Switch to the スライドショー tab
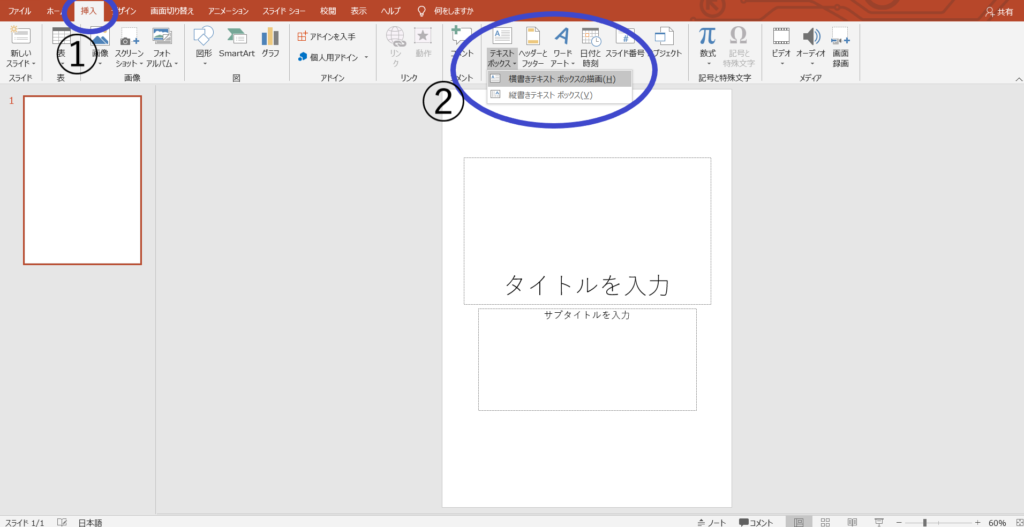Viewport: 1024px width, 527px height. pyautogui.click(x=284, y=11)
